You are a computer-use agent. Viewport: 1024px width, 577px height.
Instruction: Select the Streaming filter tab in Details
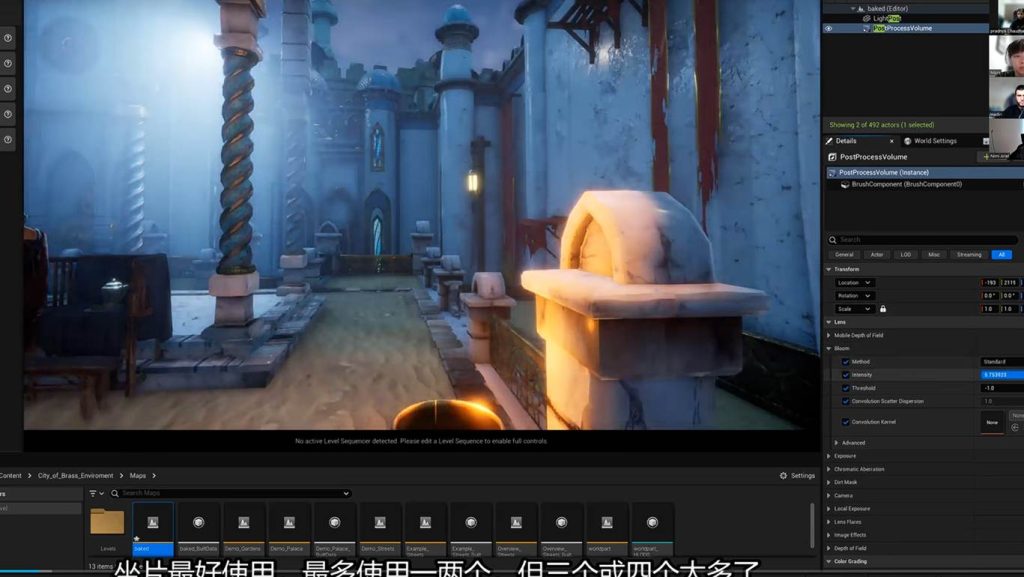969,255
